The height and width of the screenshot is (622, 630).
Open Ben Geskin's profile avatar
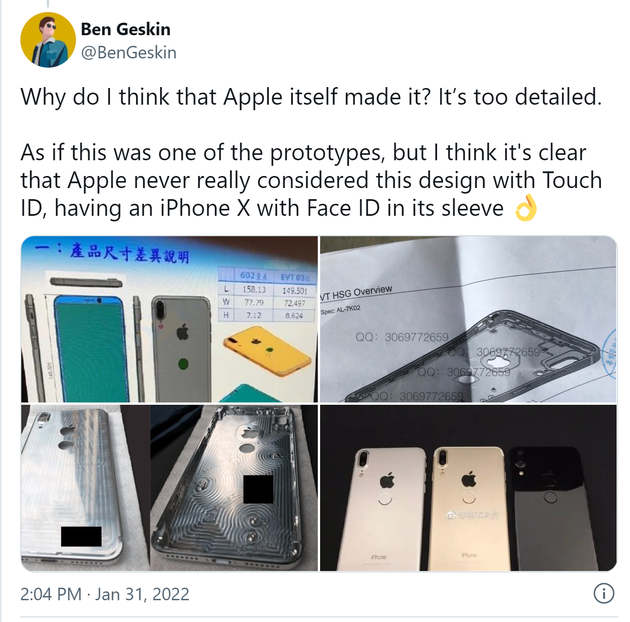pyautogui.click(x=48, y=40)
